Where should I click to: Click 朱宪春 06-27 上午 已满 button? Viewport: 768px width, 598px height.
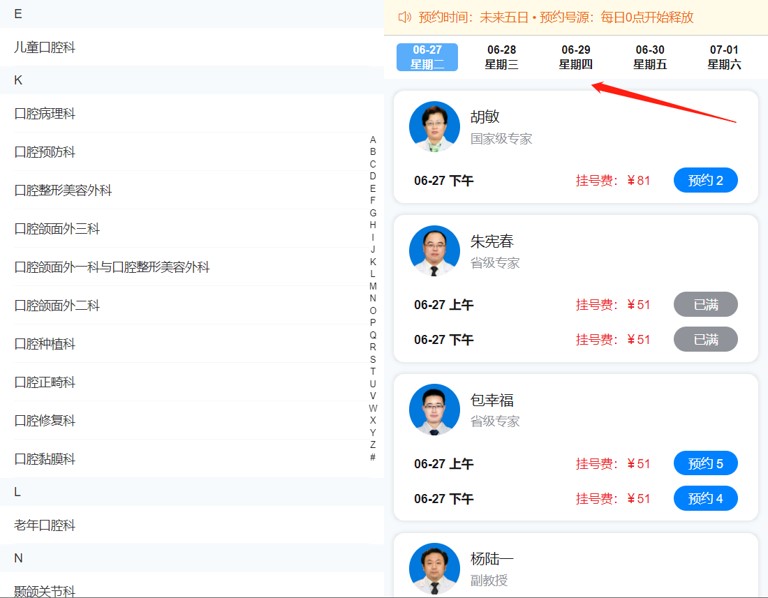[705, 305]
